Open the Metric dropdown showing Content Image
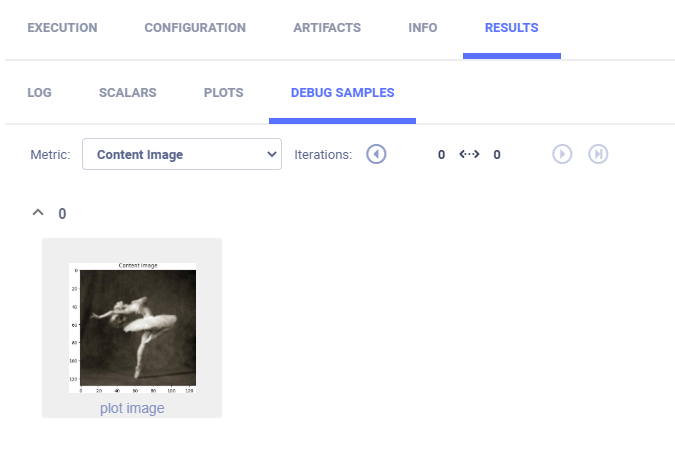 181,154
